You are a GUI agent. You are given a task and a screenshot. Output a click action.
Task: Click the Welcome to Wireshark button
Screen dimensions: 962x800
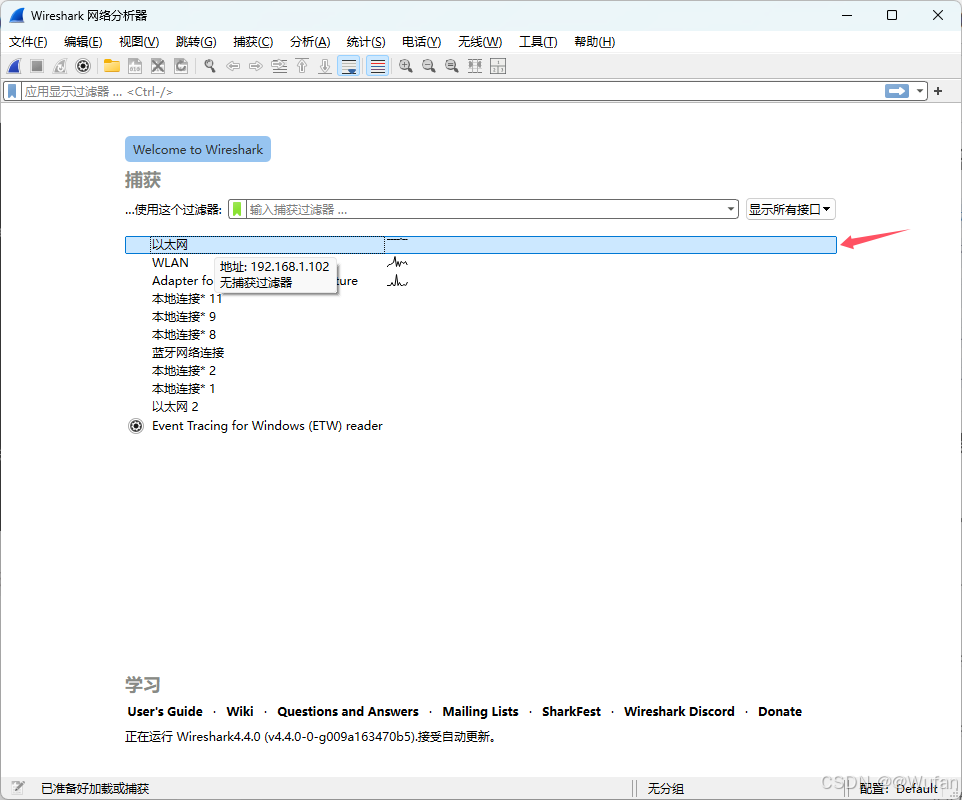(198, 149)
